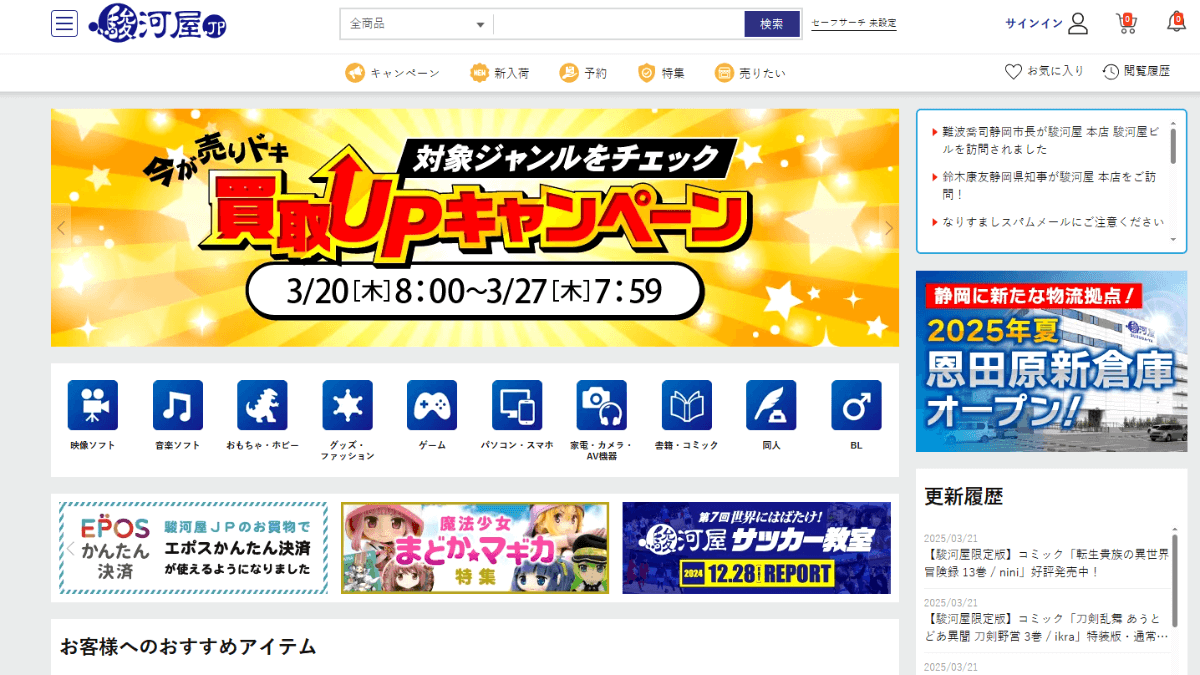Click the 予約 menu label

(x=595, y=73)
